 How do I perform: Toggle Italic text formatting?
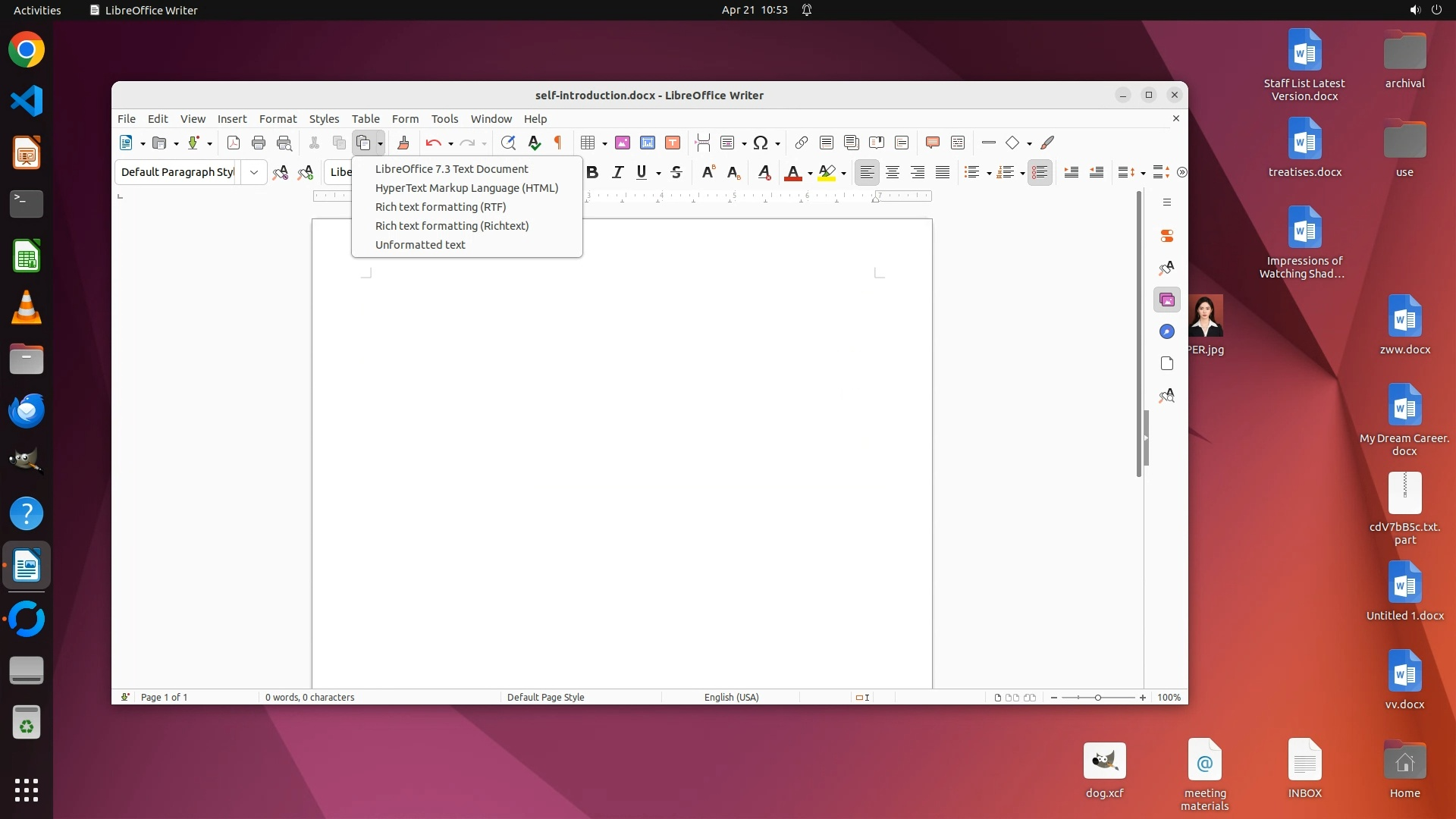tap(617, 173)
